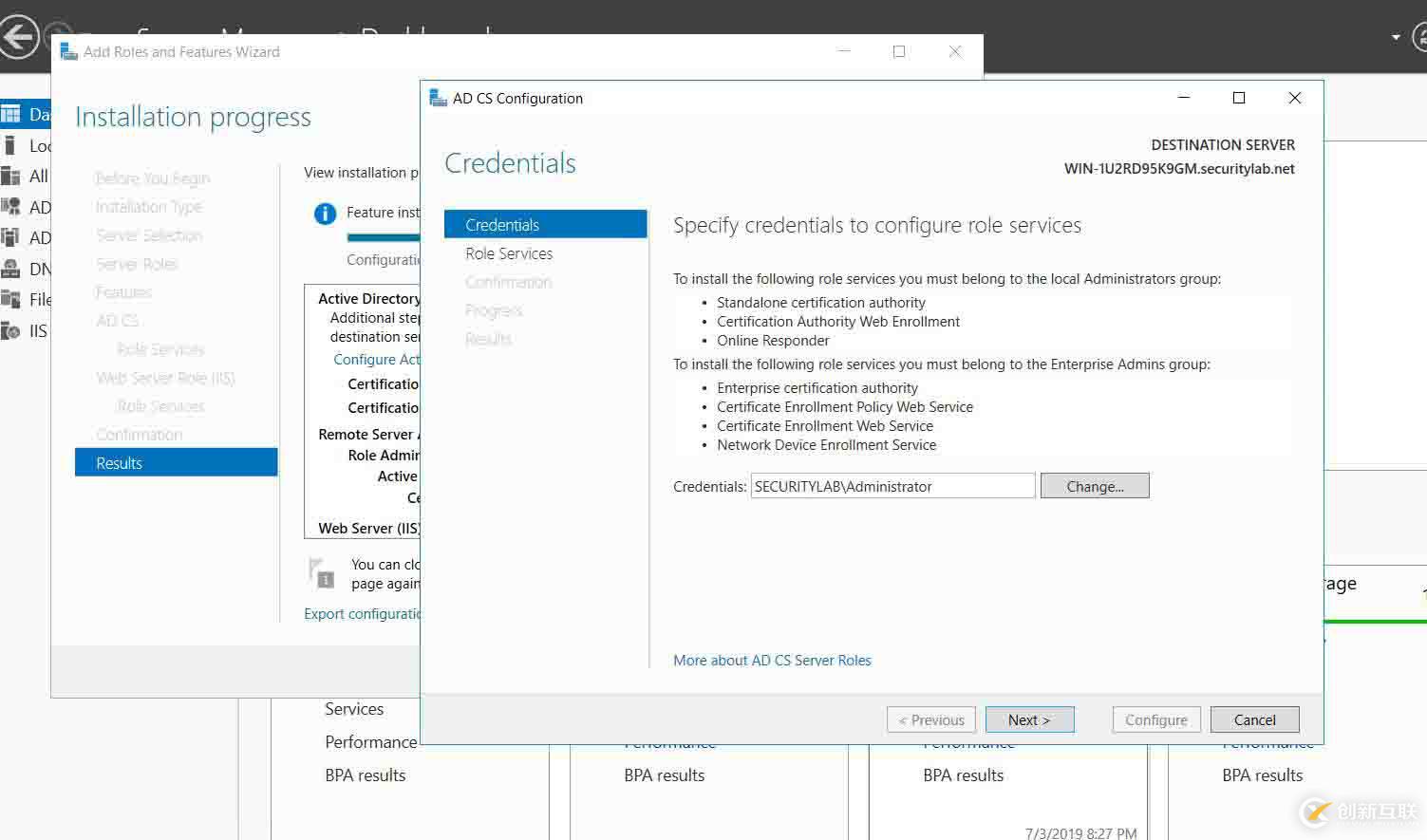Click Before You Begin in the roles wizard
The image size is (1427, 840).
(153, 178)
